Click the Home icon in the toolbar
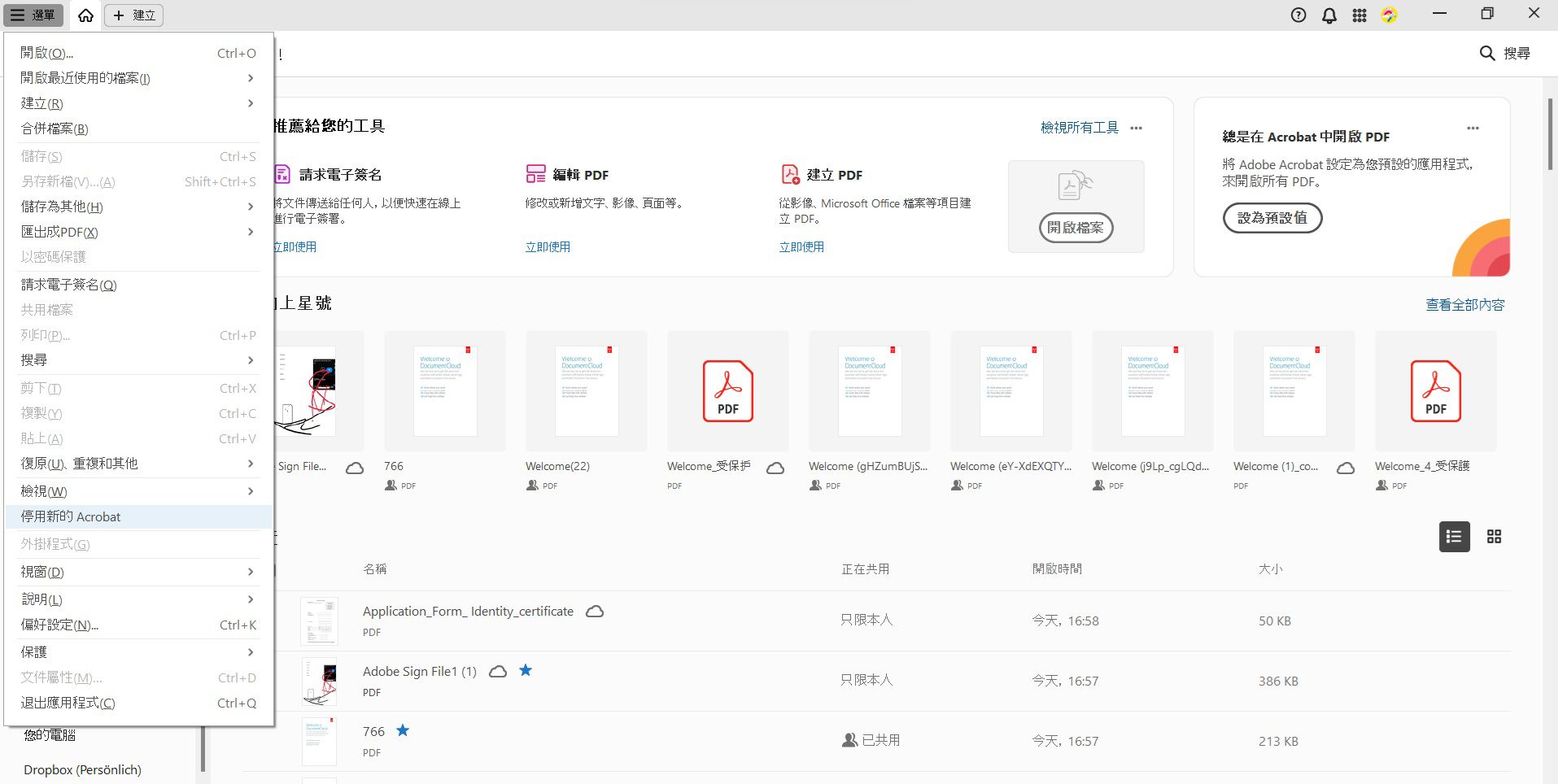The image size is (1558, 784). tap(85, 15)
